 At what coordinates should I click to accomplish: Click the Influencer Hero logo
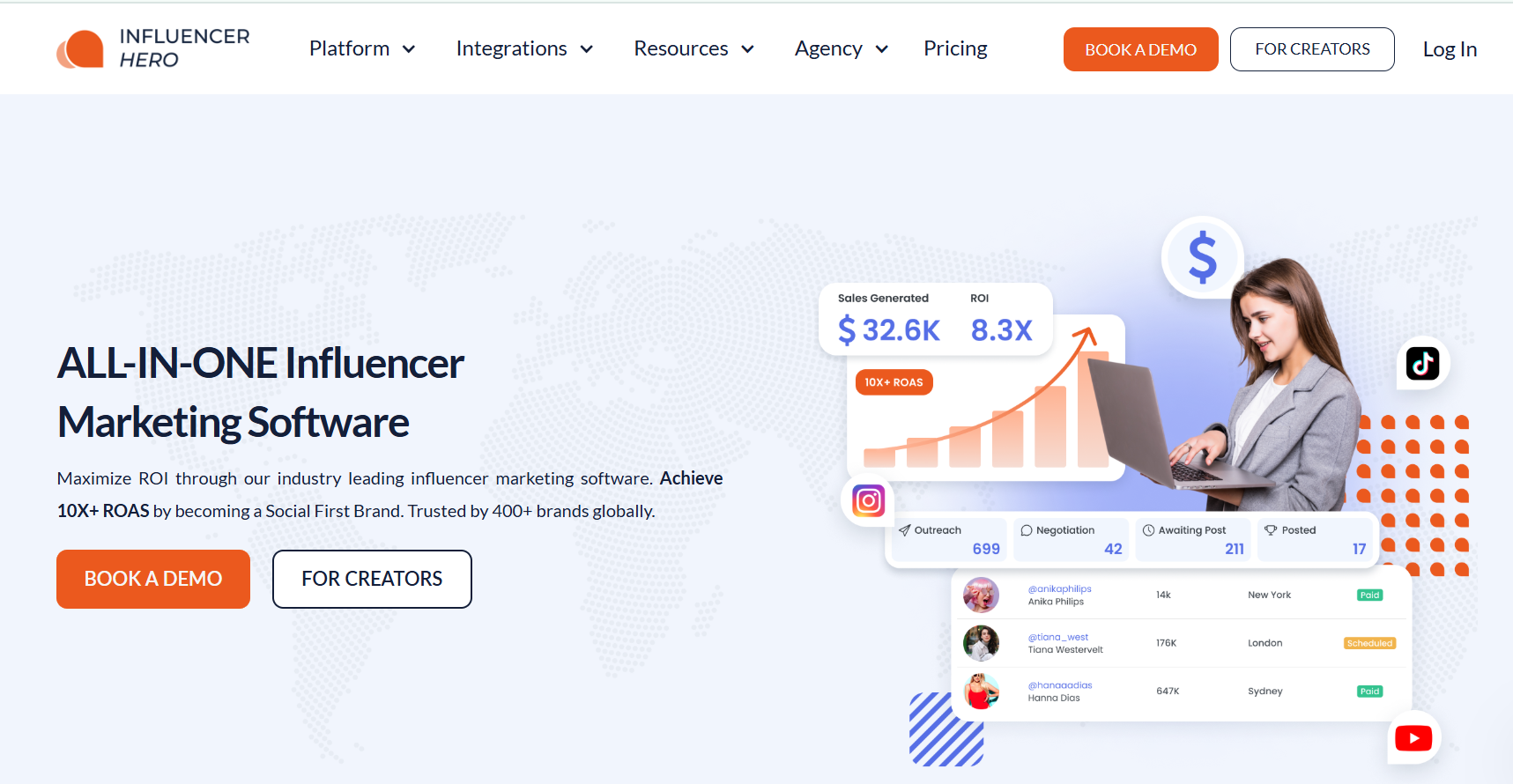click(153, 48)
